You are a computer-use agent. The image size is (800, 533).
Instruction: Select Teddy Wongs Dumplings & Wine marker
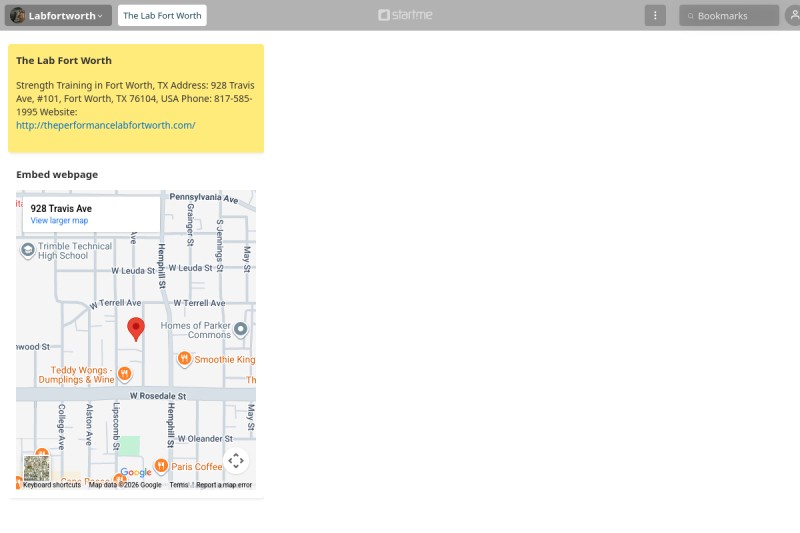click(124, 374)
